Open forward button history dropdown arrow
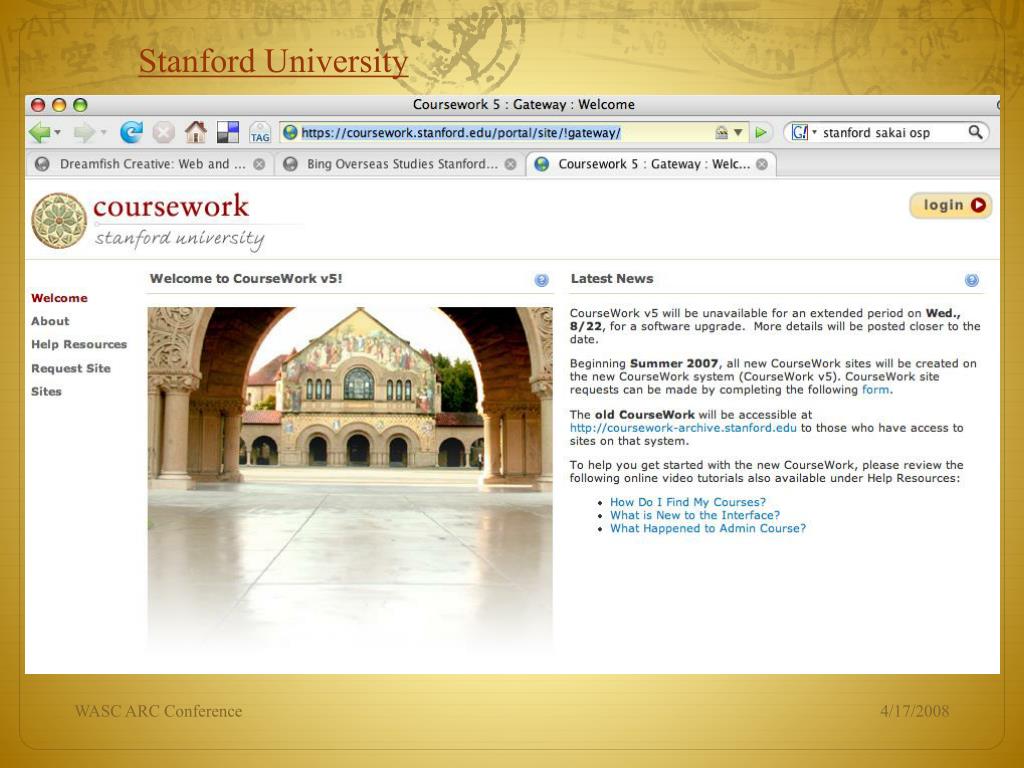 103,133
